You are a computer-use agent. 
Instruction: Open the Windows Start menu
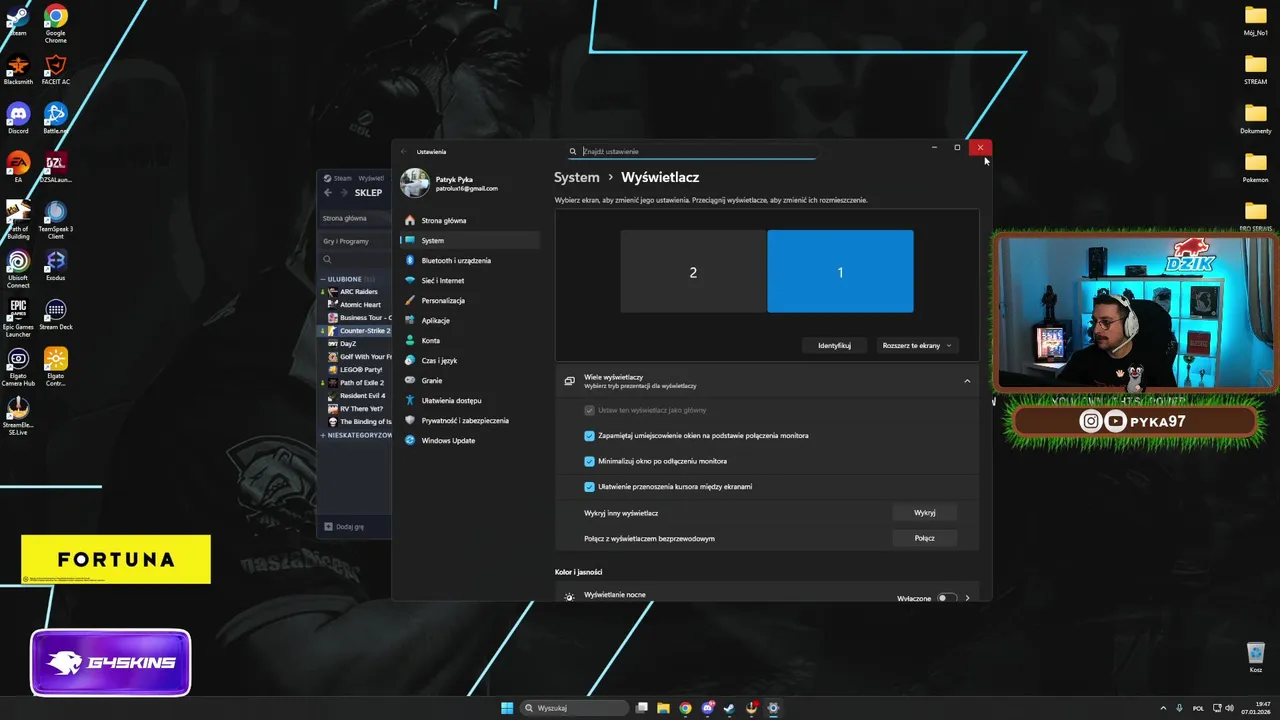pyautogui.click(x=507, y=708)
